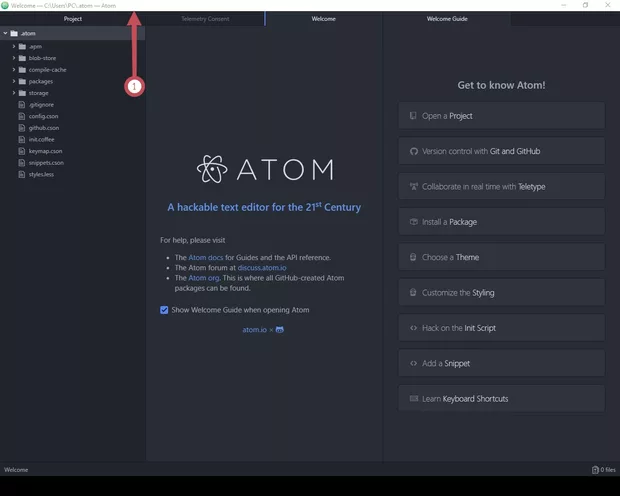
Task: Open styles.less from the project tree
Action: click(41, 174)
